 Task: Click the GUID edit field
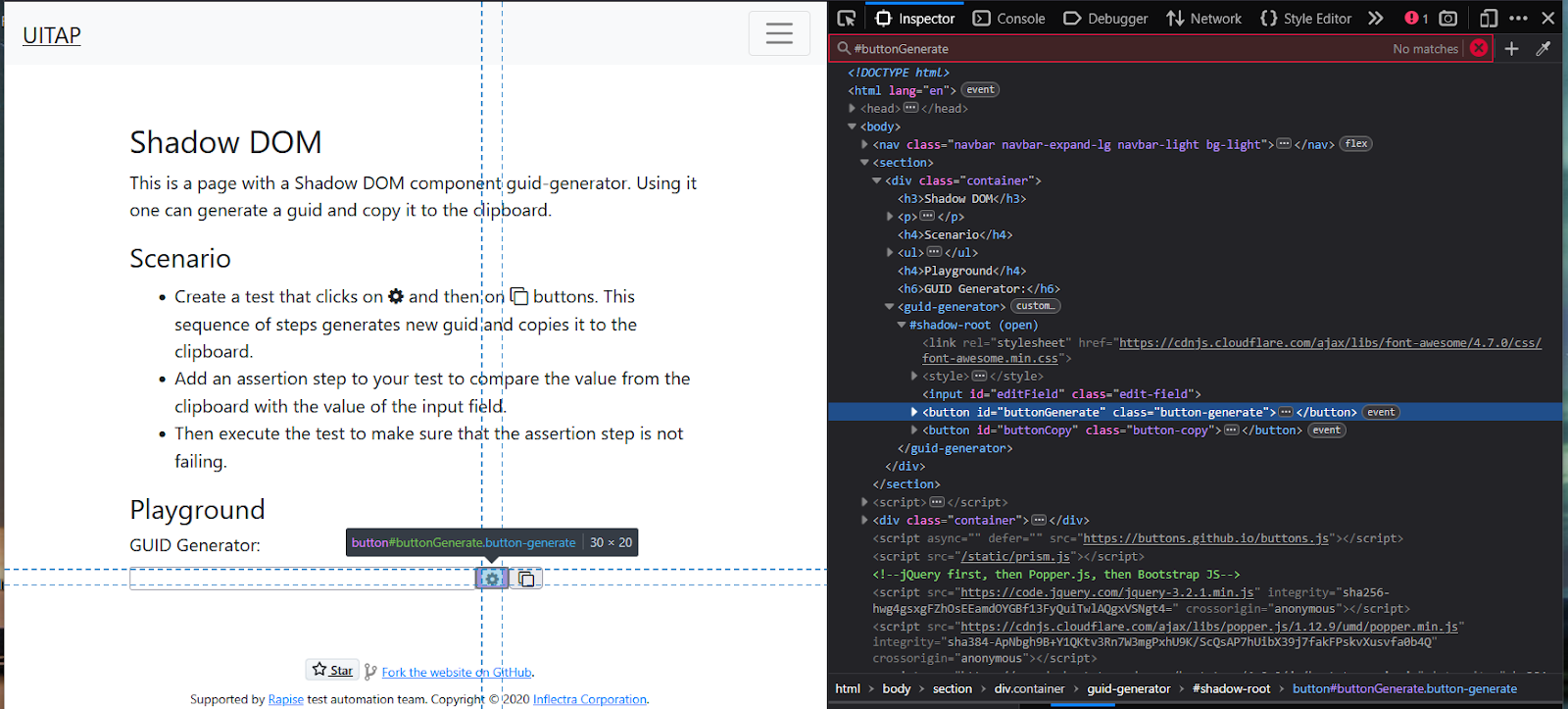point(303,579)
